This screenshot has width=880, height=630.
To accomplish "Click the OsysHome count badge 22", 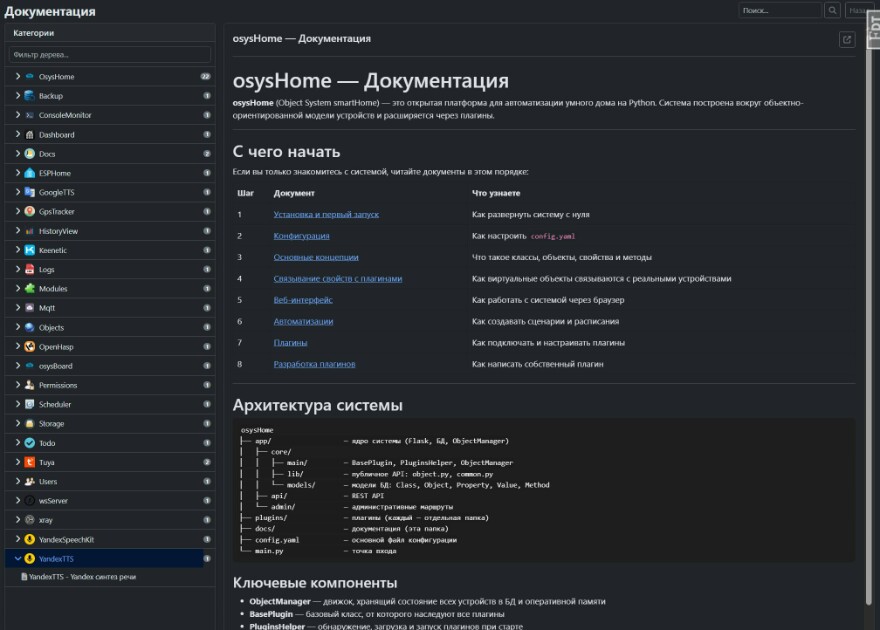I will [x=205, y=76].
